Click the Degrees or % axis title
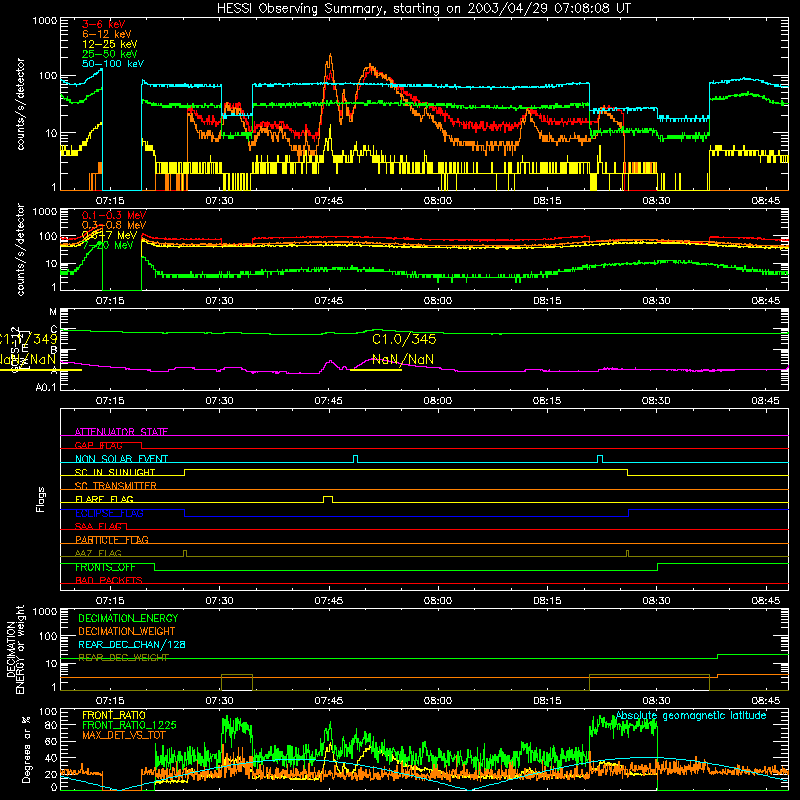The width and height of the screenshot is (800, 800). pos(26,749)
